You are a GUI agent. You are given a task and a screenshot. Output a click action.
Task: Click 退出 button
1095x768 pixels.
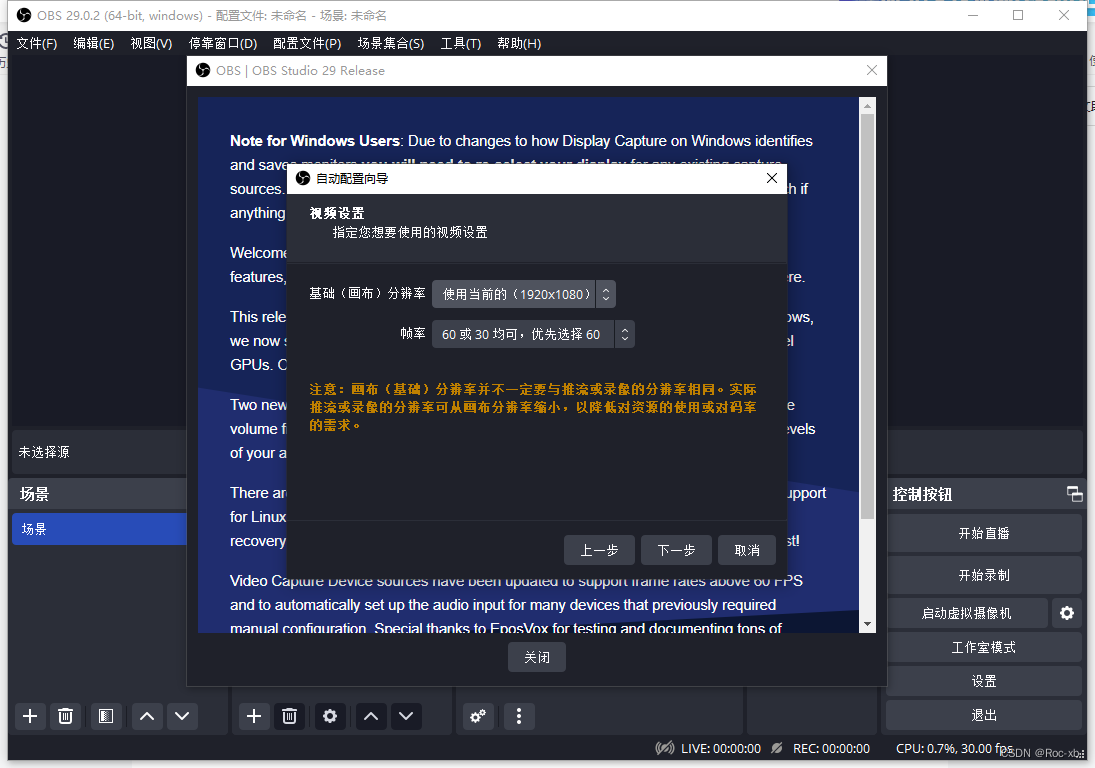(x=984, y=715)
